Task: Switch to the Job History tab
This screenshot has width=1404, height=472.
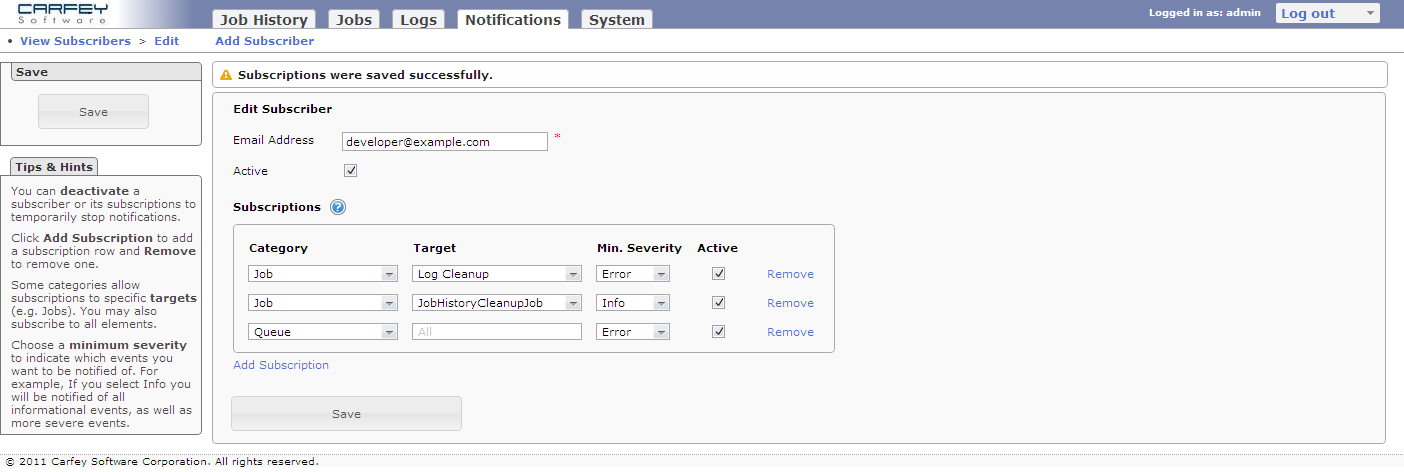Action: pos(264,20)
